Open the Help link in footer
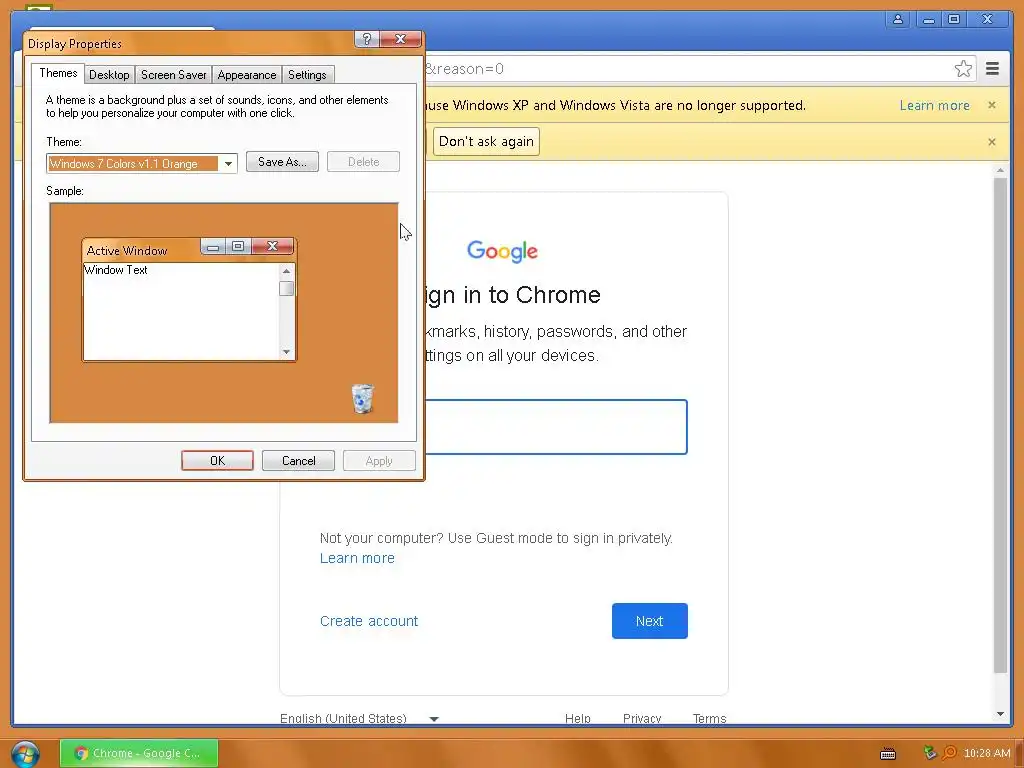This screenshot has width=1024, height=768. (x=577, y=718)
